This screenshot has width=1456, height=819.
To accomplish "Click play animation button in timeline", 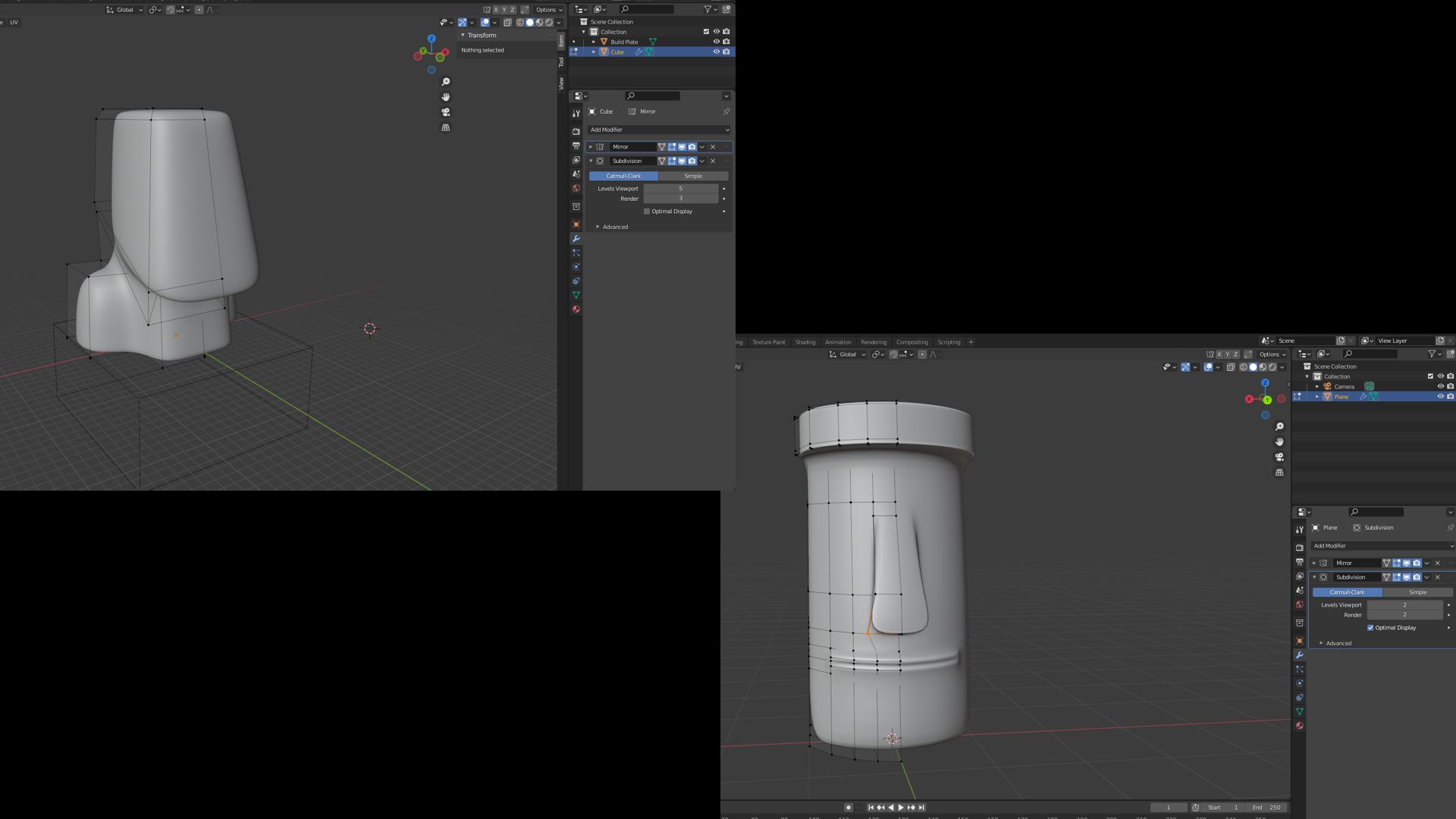I will point(900,808).
